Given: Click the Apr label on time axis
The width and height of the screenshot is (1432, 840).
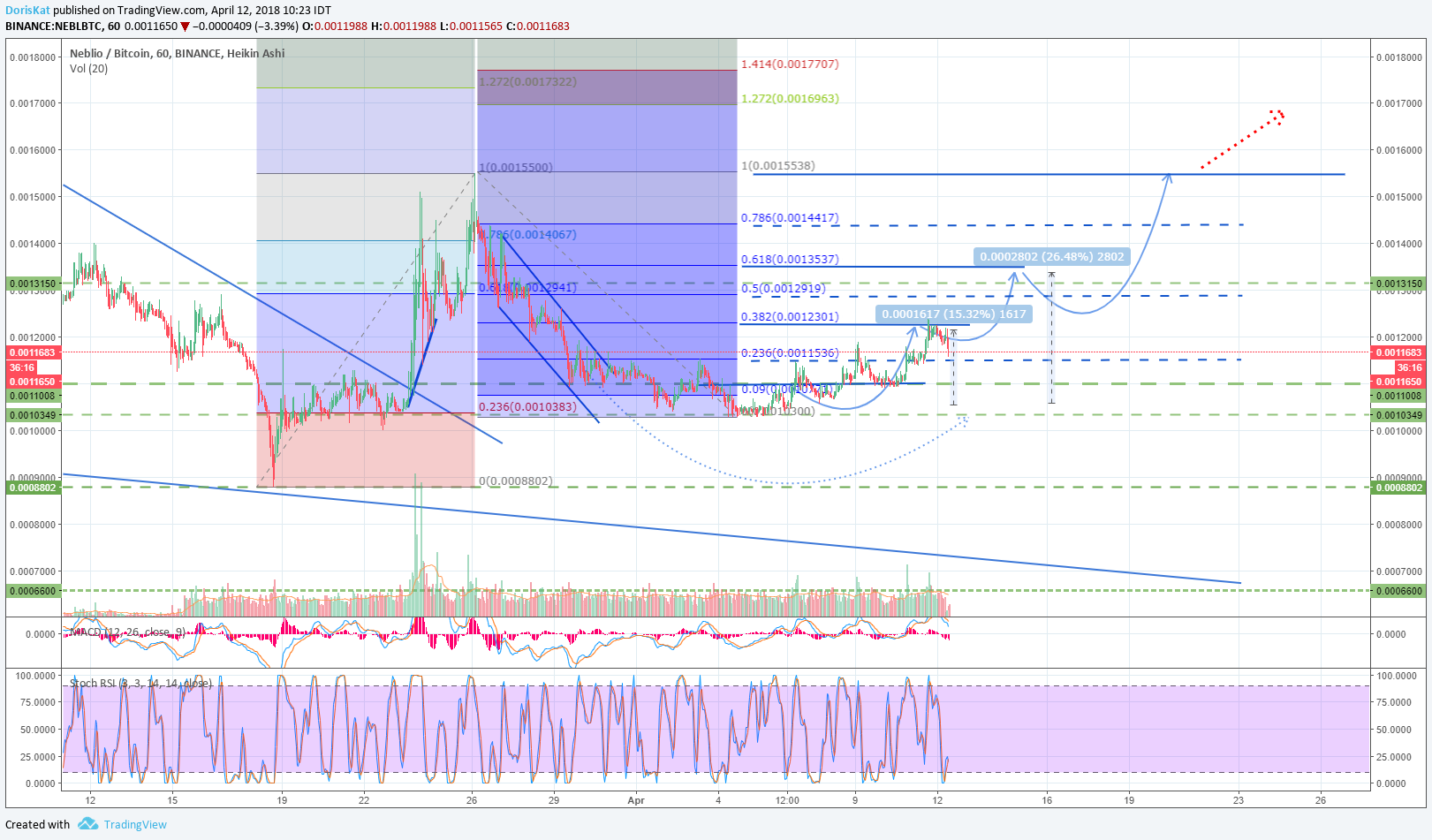Looking at the screenshot, I should (636, 800).
